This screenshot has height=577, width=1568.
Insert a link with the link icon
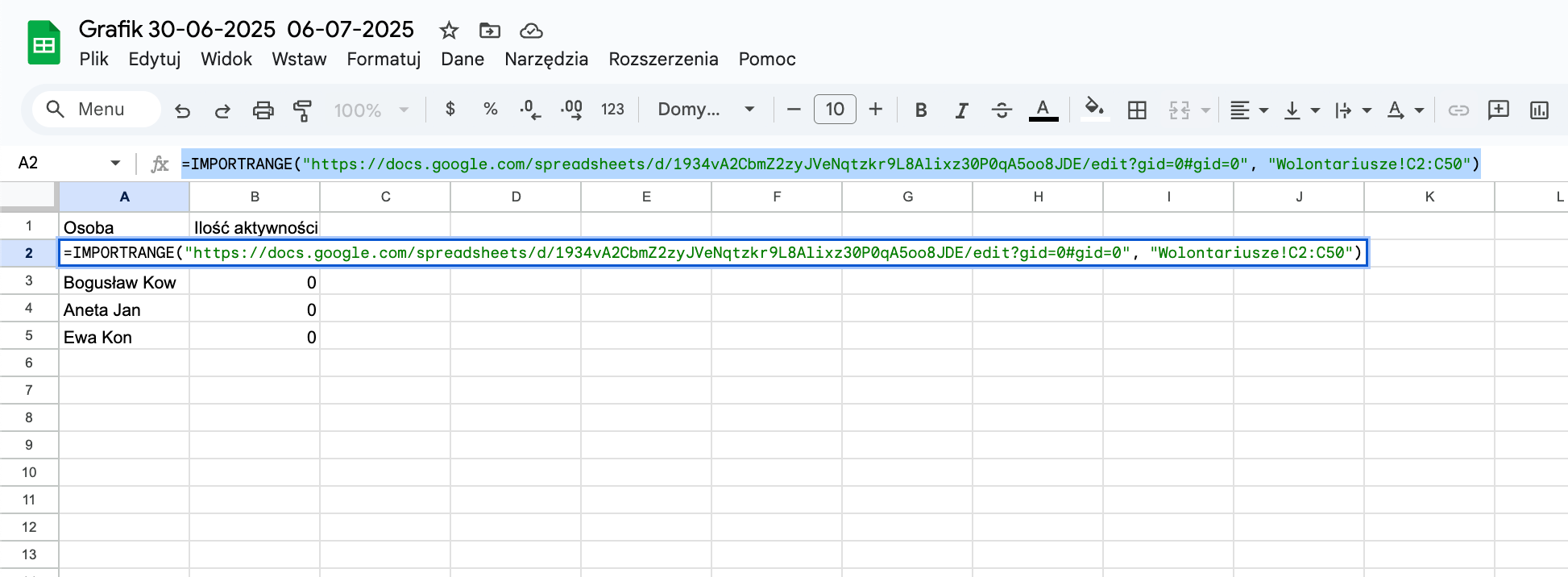pos(1458,110)
